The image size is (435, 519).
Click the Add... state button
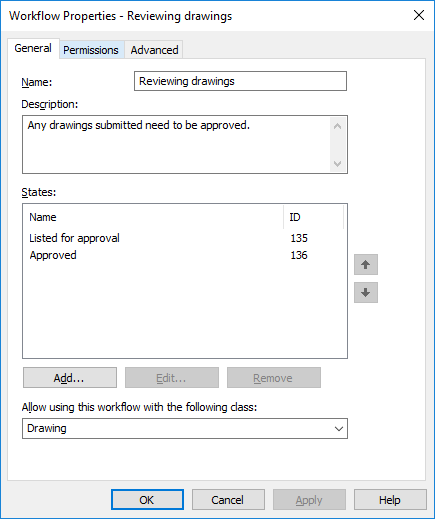click(70, 378)
